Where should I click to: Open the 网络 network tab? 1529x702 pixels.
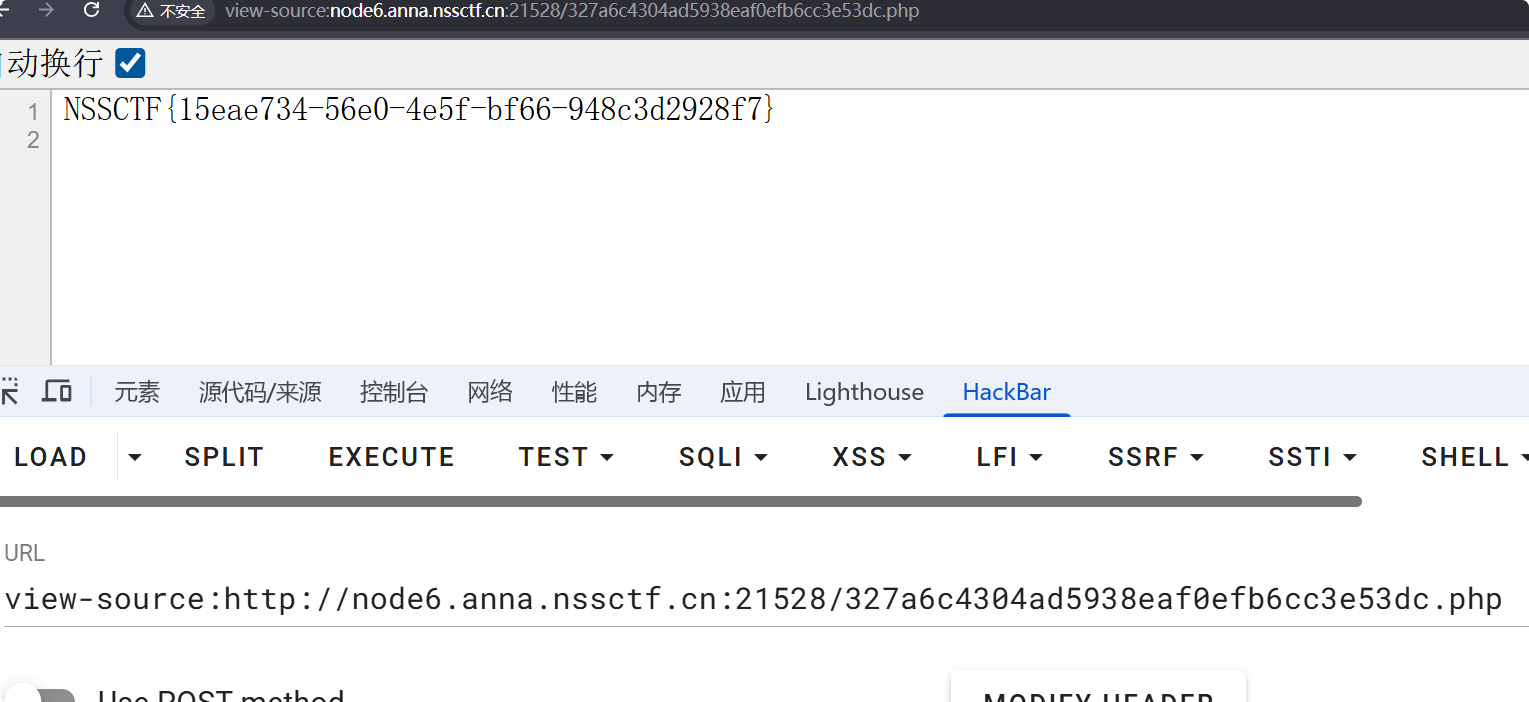point(490,392)
